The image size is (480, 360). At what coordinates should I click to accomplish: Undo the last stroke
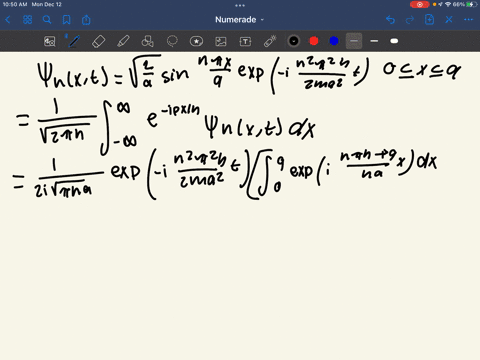pos(390,20)
